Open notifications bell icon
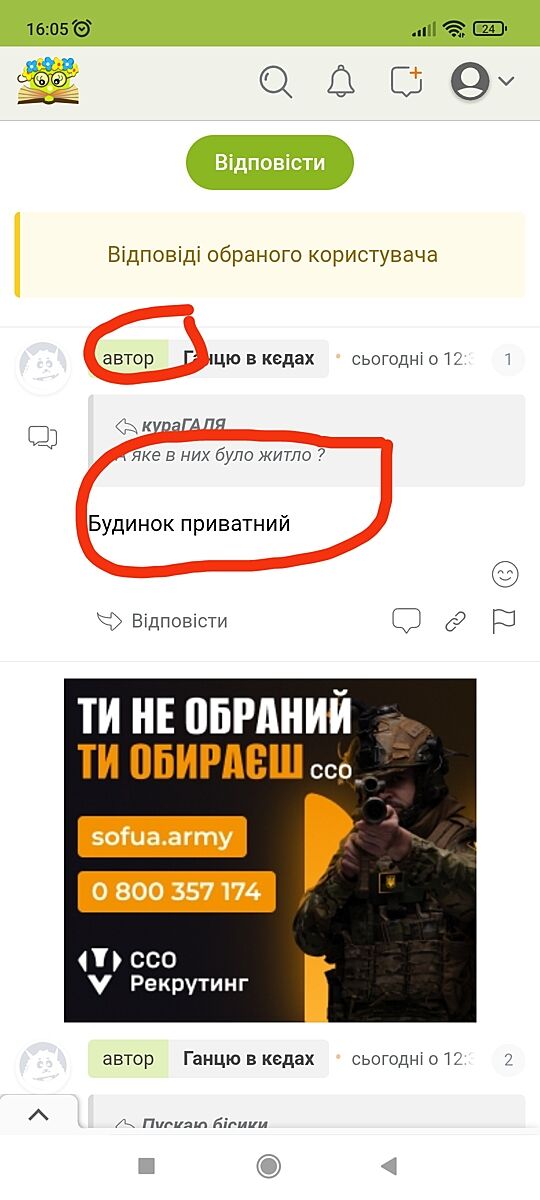Image resolution: width=540 pixels, height=1200 pixels. pos(341,81)
